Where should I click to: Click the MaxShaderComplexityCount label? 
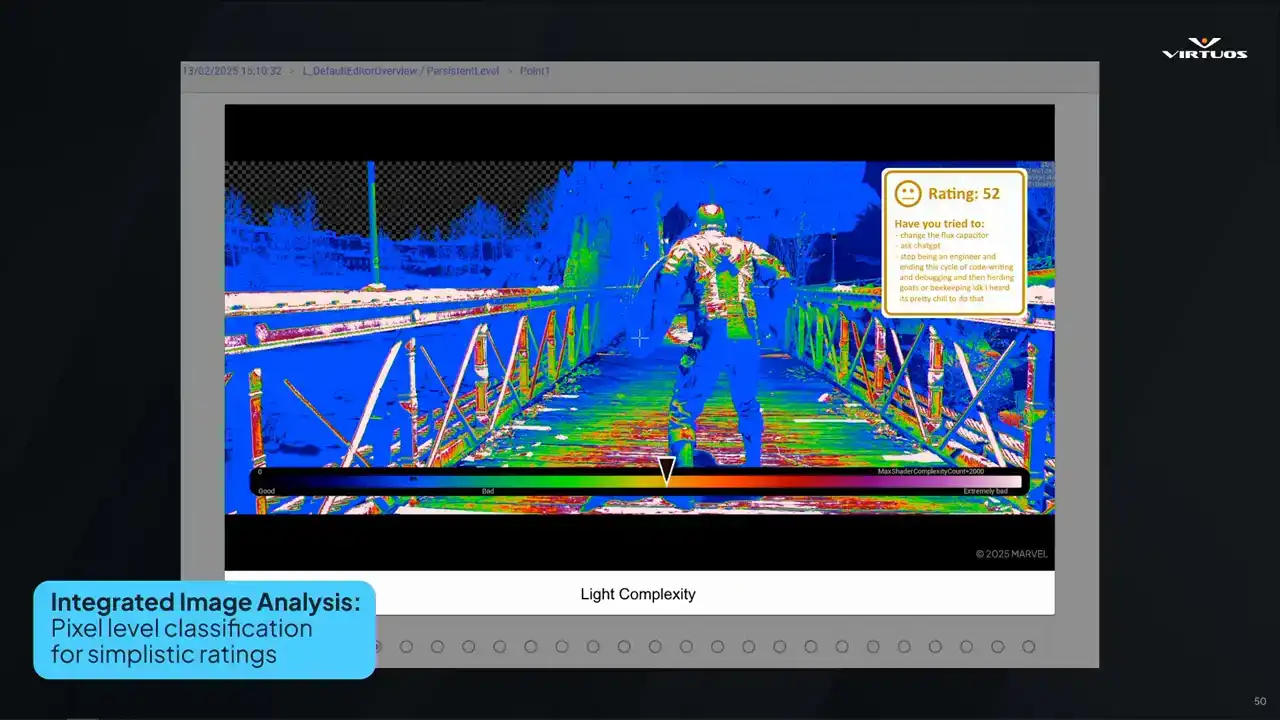pos(930,470)
